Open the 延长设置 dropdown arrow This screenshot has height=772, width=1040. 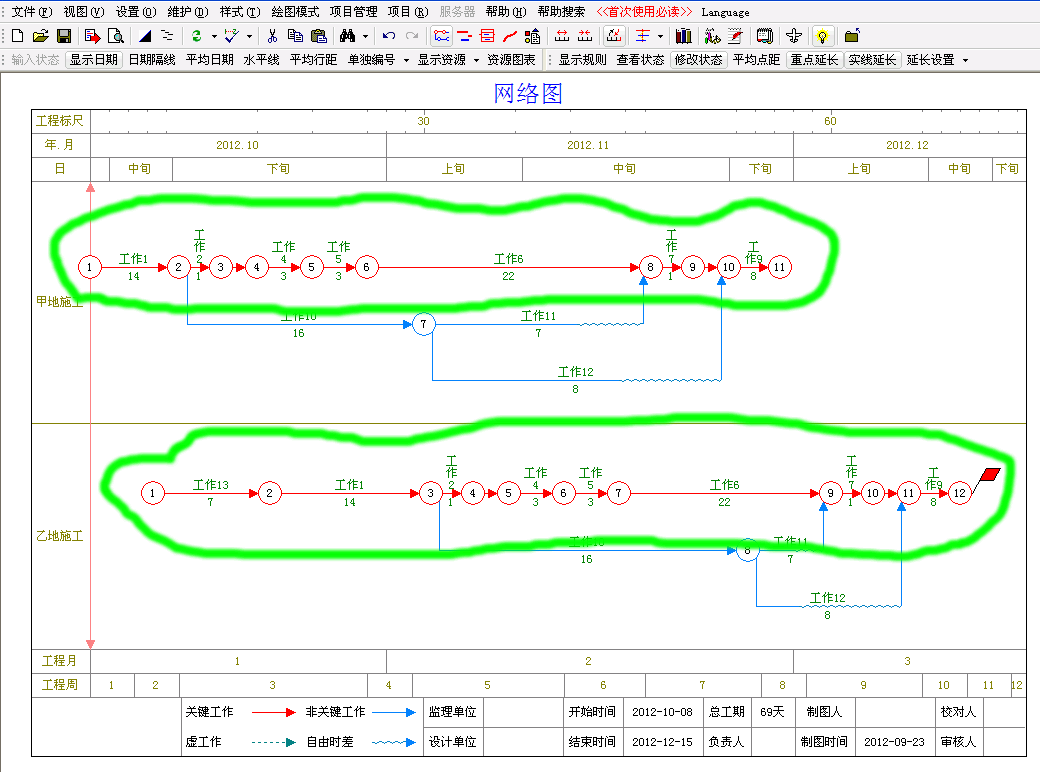[965, 60]
